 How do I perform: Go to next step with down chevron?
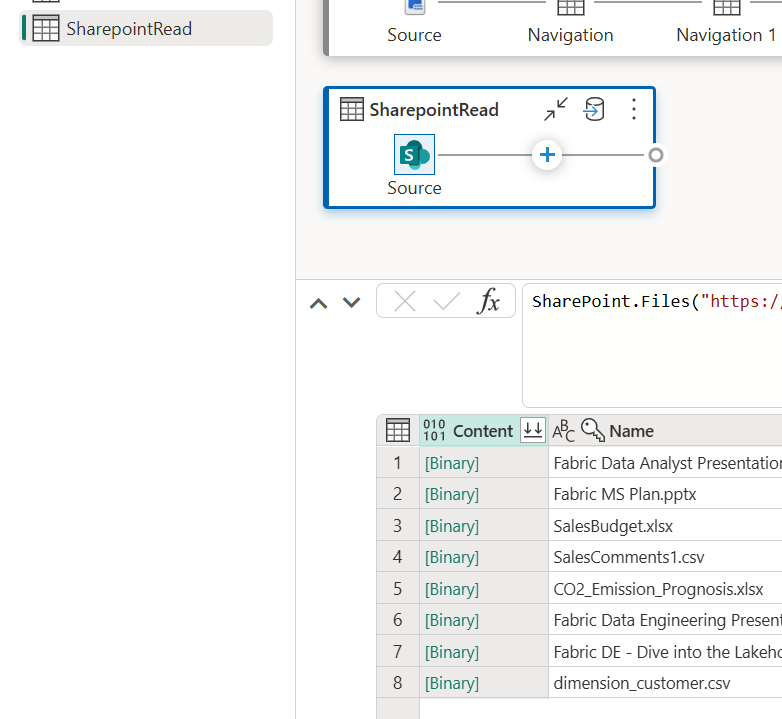click(352, 302)
